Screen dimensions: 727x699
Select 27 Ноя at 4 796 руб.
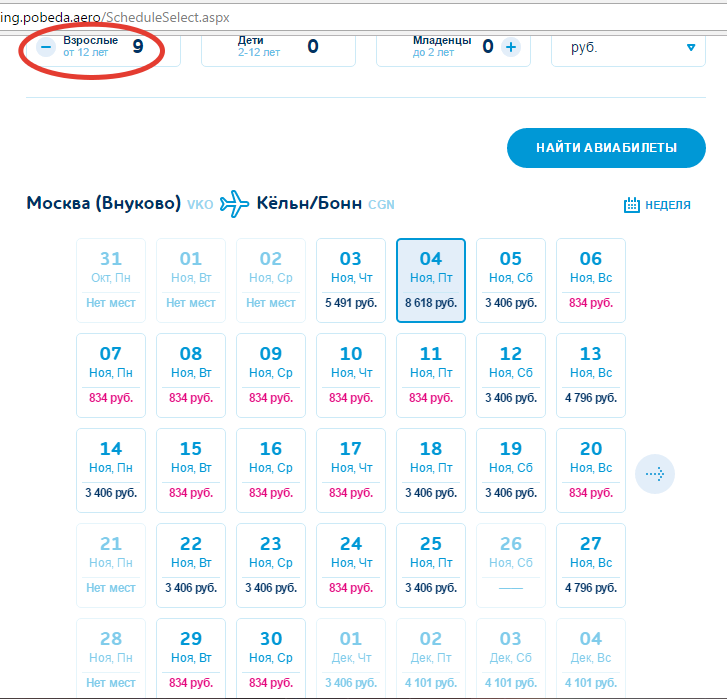(591, 565)
